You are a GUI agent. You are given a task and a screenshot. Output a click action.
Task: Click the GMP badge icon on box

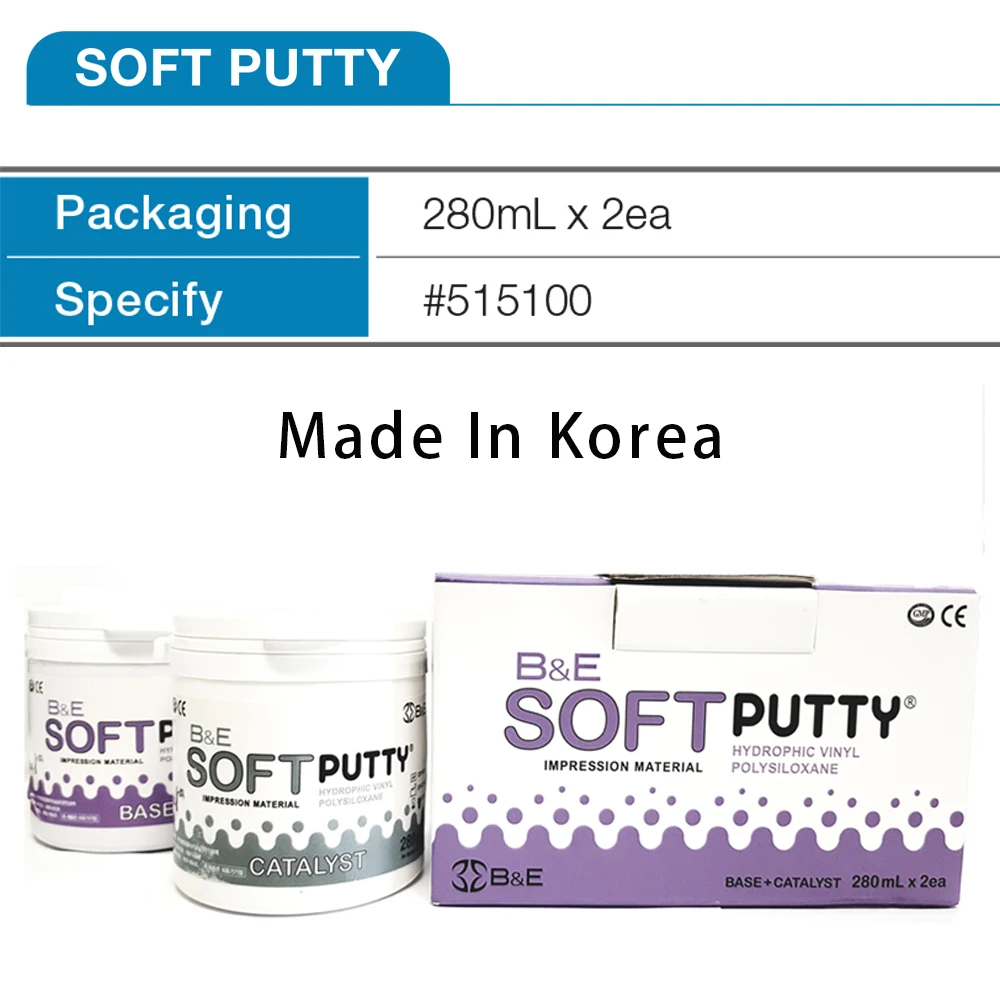point(921,615)
